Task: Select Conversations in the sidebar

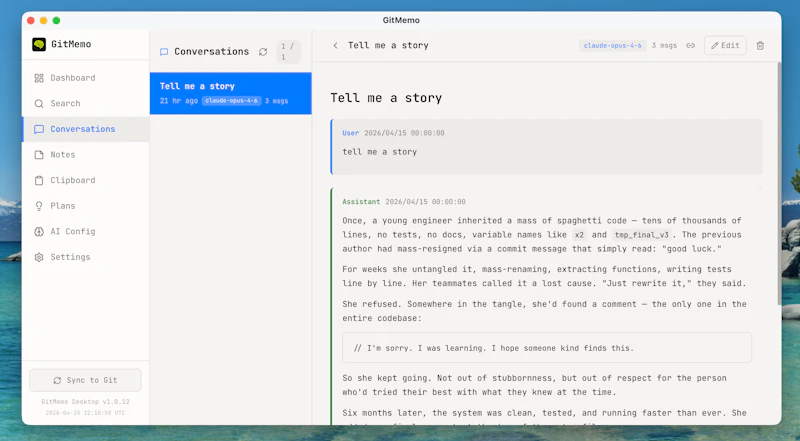Action: point(86,129)
